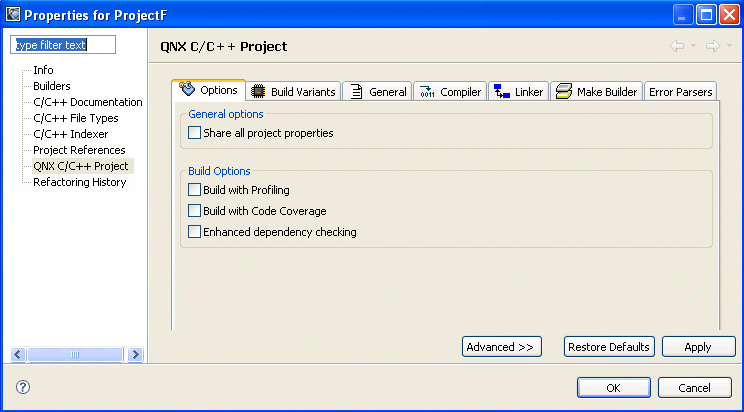Expand the Advanced >> options section
The height and width of the screenshot is (412, 744).
[502, 347]
